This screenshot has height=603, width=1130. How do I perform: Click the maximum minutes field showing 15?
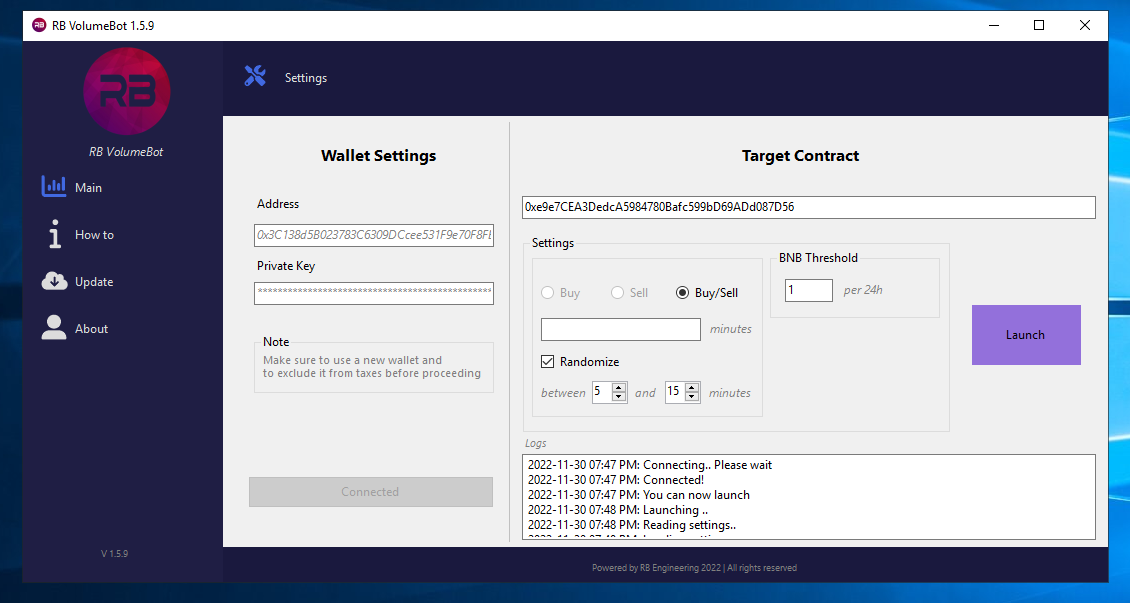coord(675,393)
